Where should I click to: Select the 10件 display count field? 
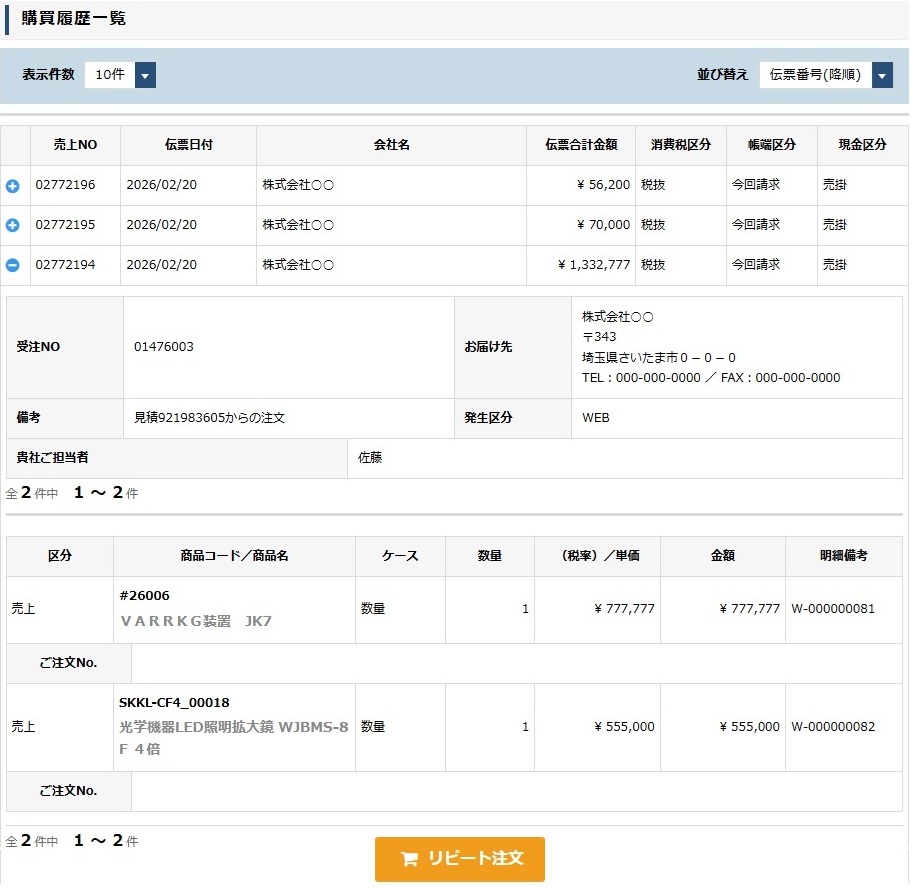click(109, 75)
